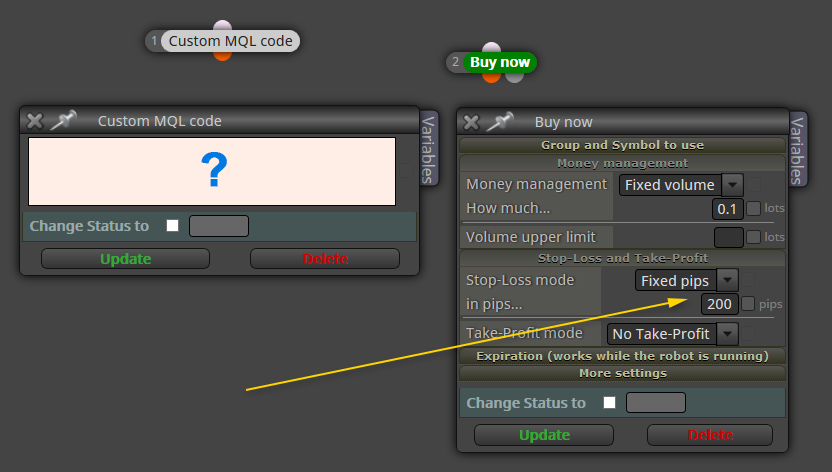Click the code area with question mark
Screen dimensions: 832x472
[x=212, y=171]
